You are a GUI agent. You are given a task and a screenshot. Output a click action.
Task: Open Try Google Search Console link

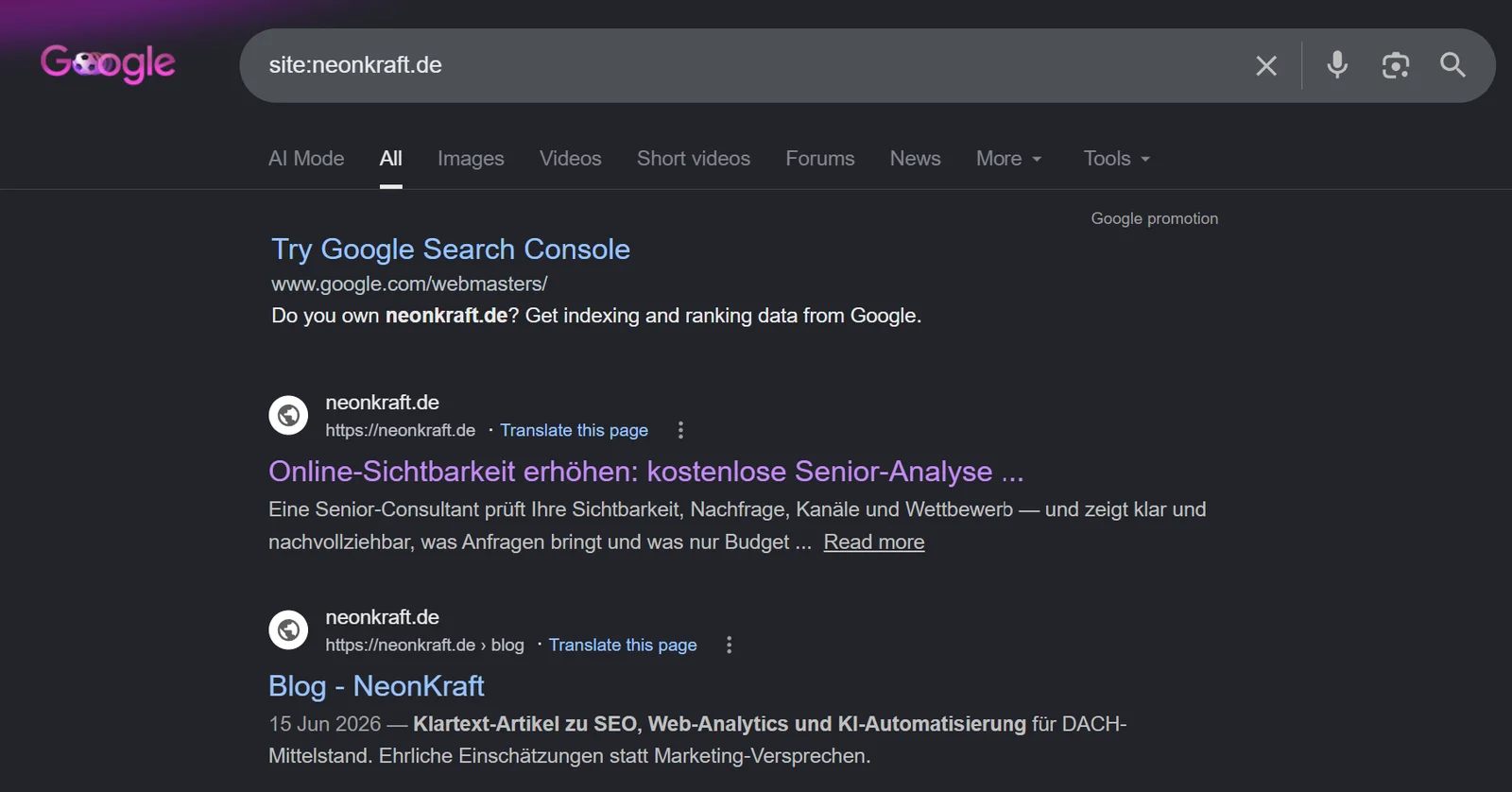[x=451, y=250]
